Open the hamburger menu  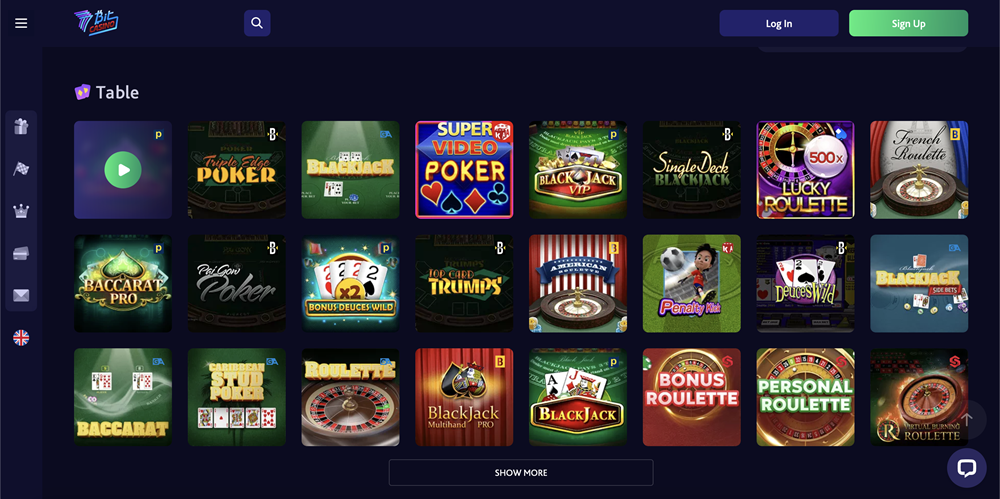click(21, 24)
